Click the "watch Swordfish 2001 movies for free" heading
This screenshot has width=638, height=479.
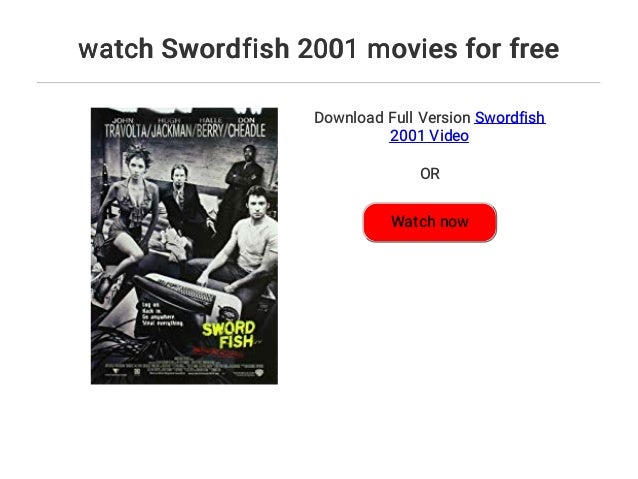319,48
